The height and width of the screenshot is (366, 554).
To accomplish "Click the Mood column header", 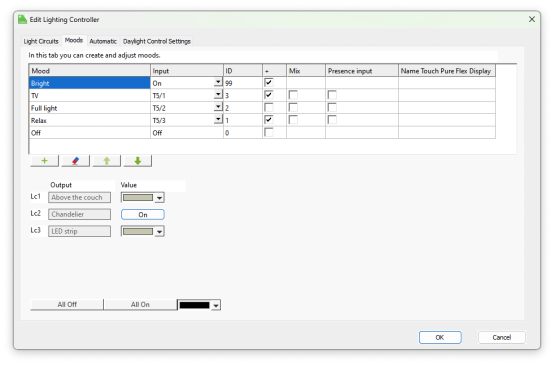I will click(x=90, y=71).
